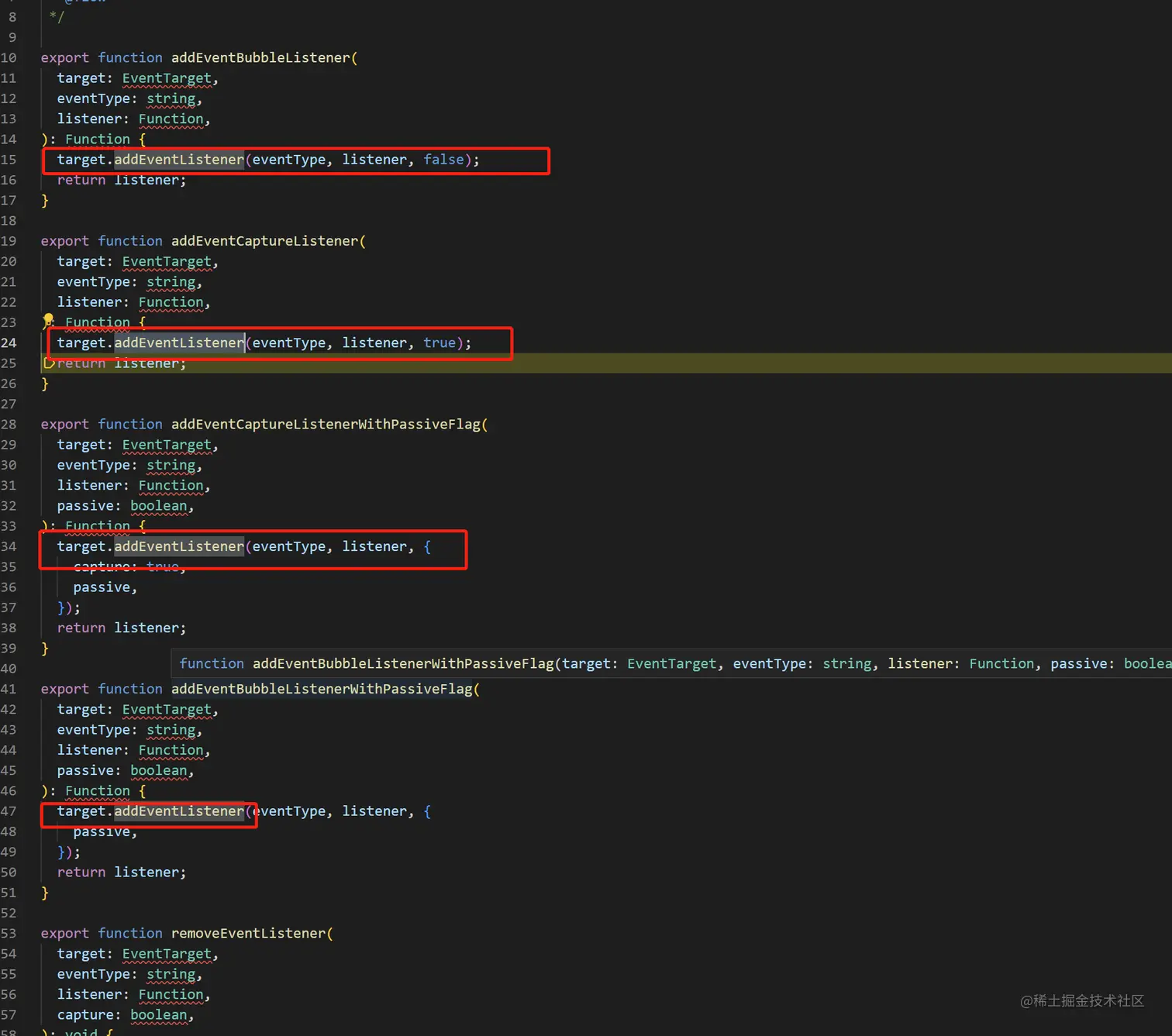This screenshot has width=1172, height=1036.
Task: Click the debug execution pointer arrow on line 25
Action: coord(49,363)
